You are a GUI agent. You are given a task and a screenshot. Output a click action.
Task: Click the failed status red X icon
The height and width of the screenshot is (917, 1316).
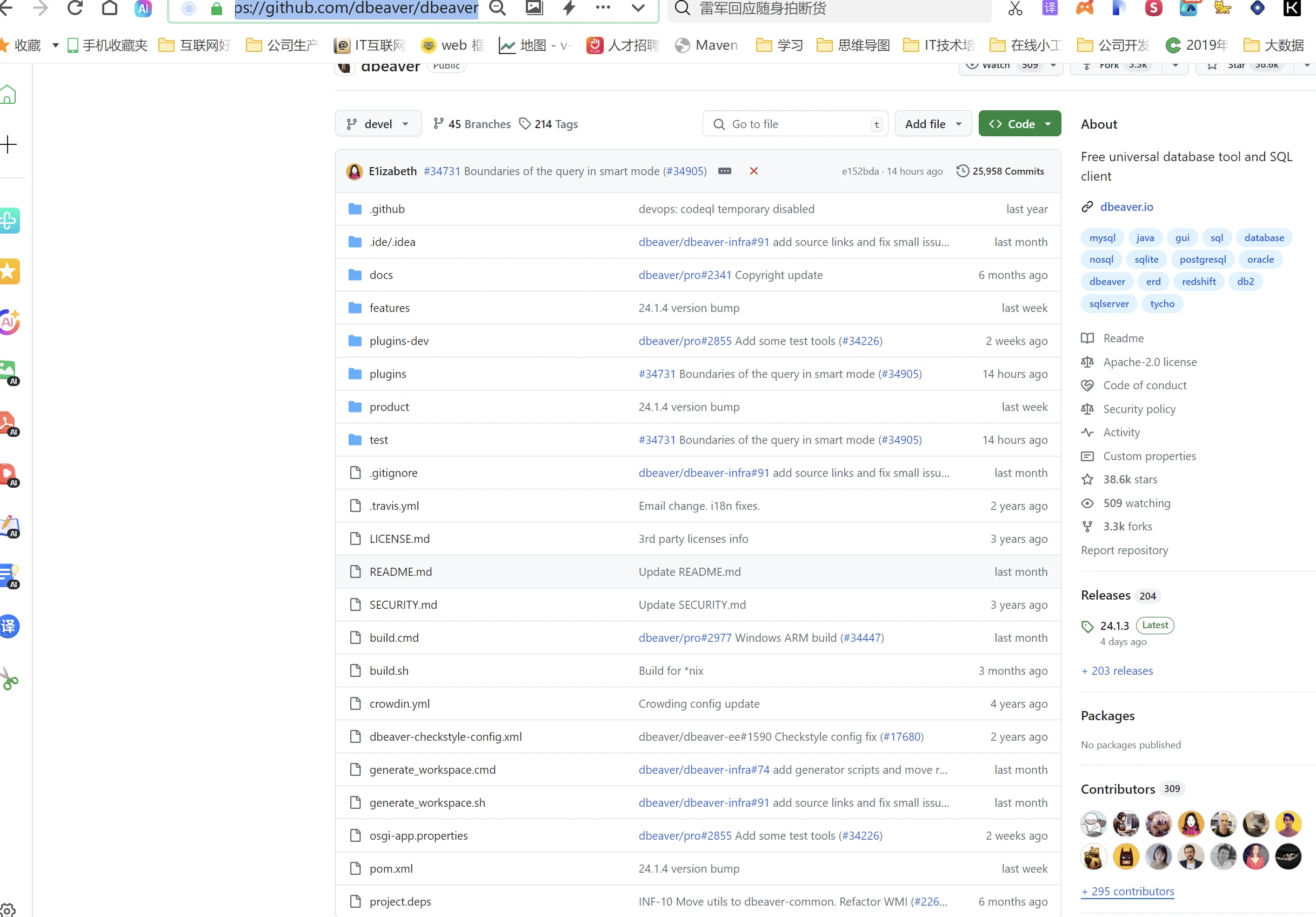point(754,171)
